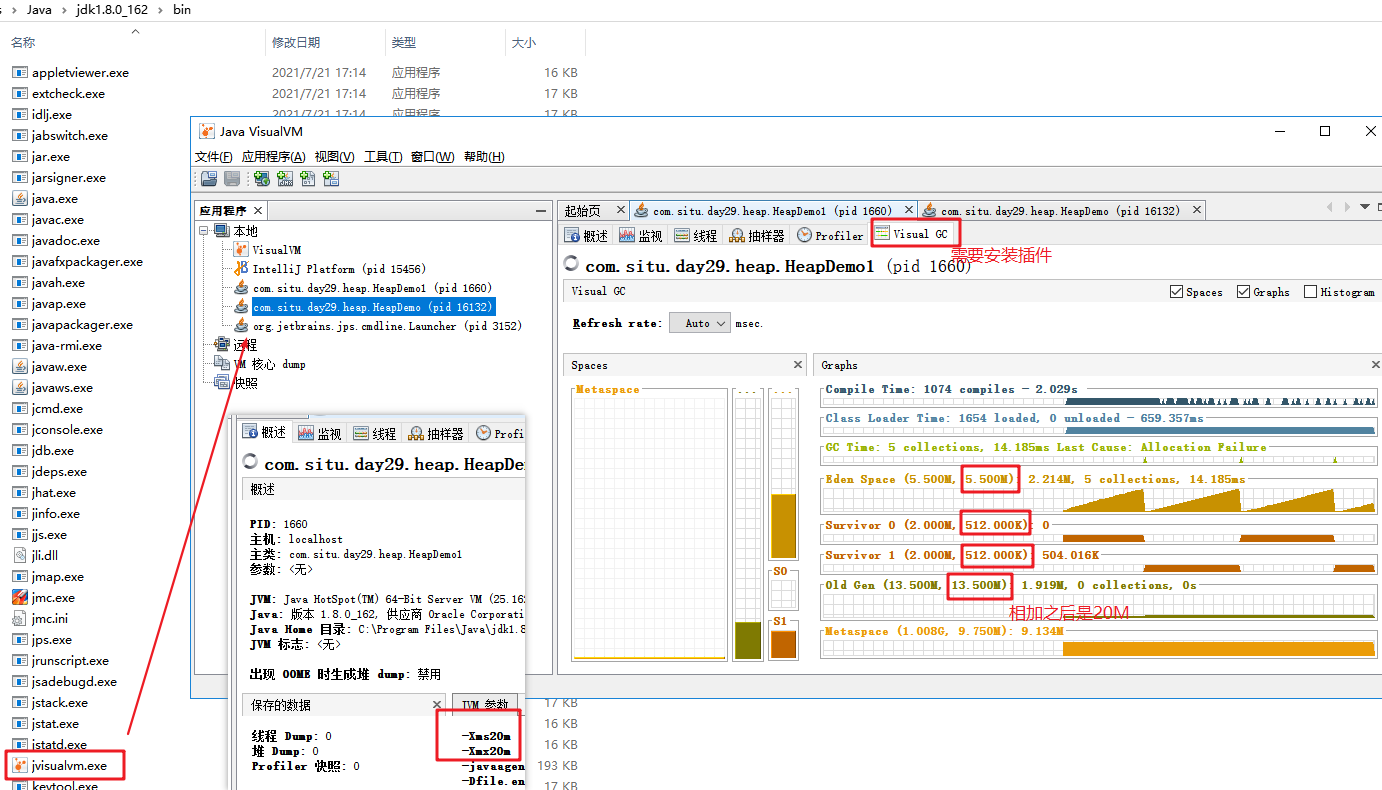Click the appletviewer.exe file icon
The width and height of the screenshot is (1382, 790).
coord(19,72)
